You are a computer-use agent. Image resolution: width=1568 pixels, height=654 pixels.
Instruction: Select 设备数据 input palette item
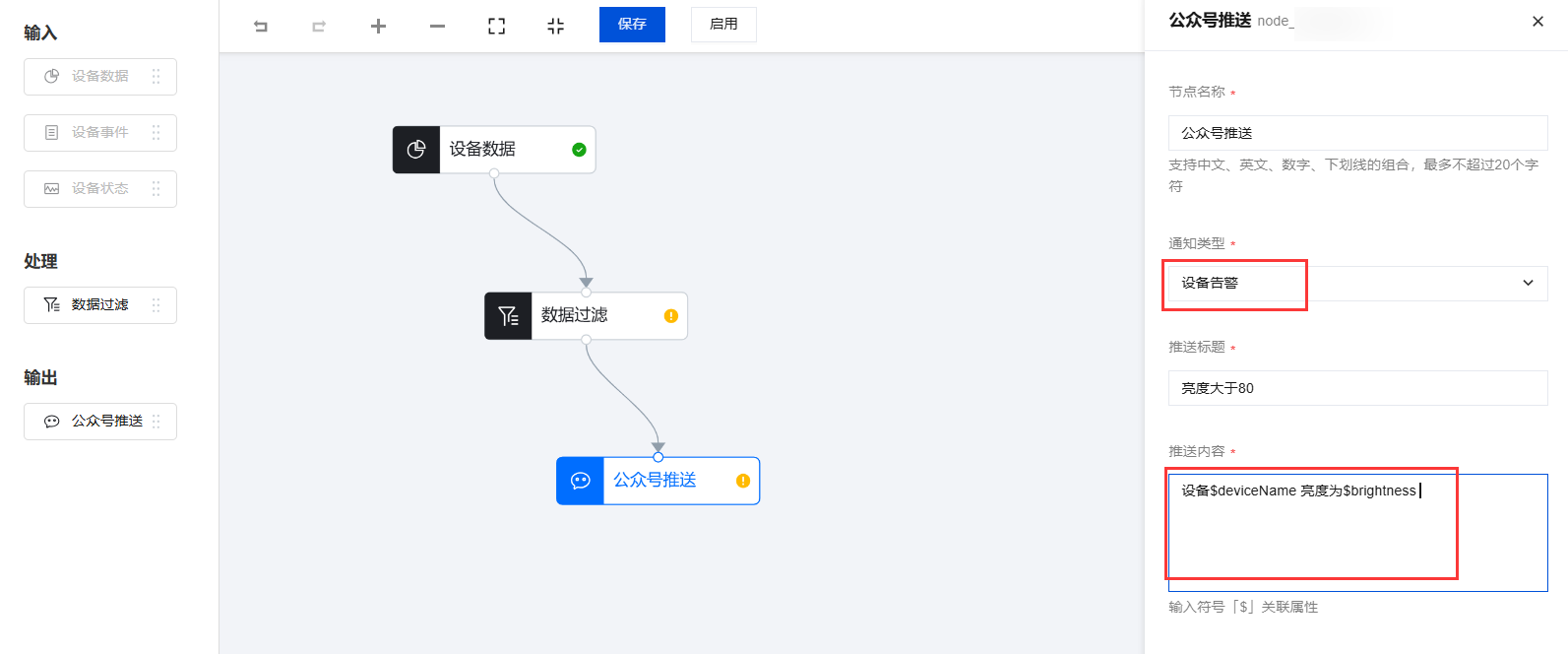click(x=100, y=77)
